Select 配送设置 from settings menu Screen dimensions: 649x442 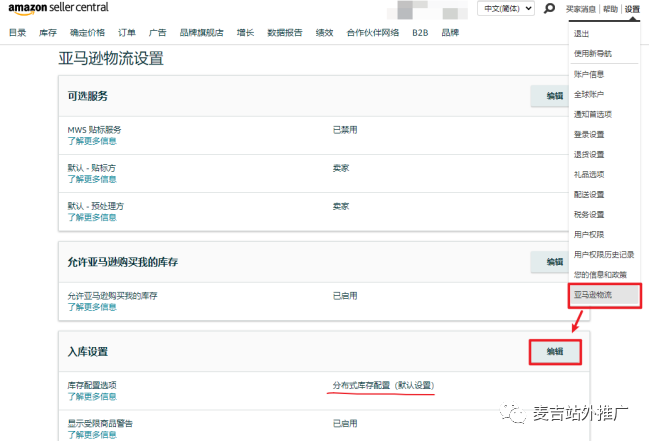[589, 195]
